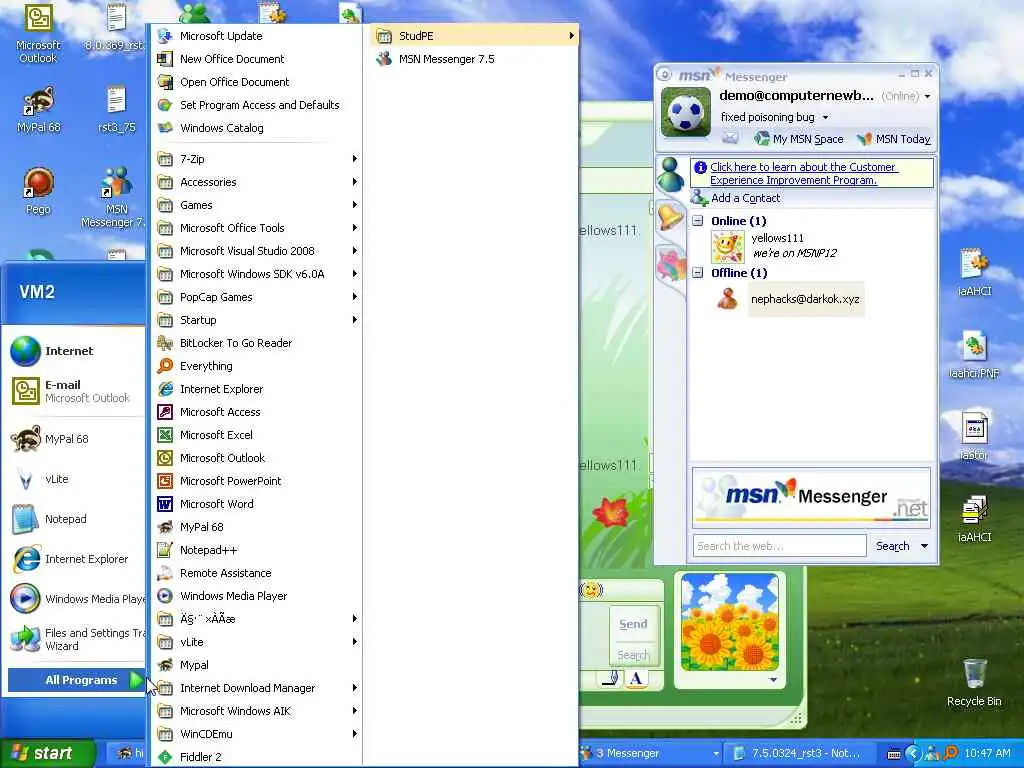Select Microsoft Outlook desktop icon
1024x768 pixels.
click(38, 33)
